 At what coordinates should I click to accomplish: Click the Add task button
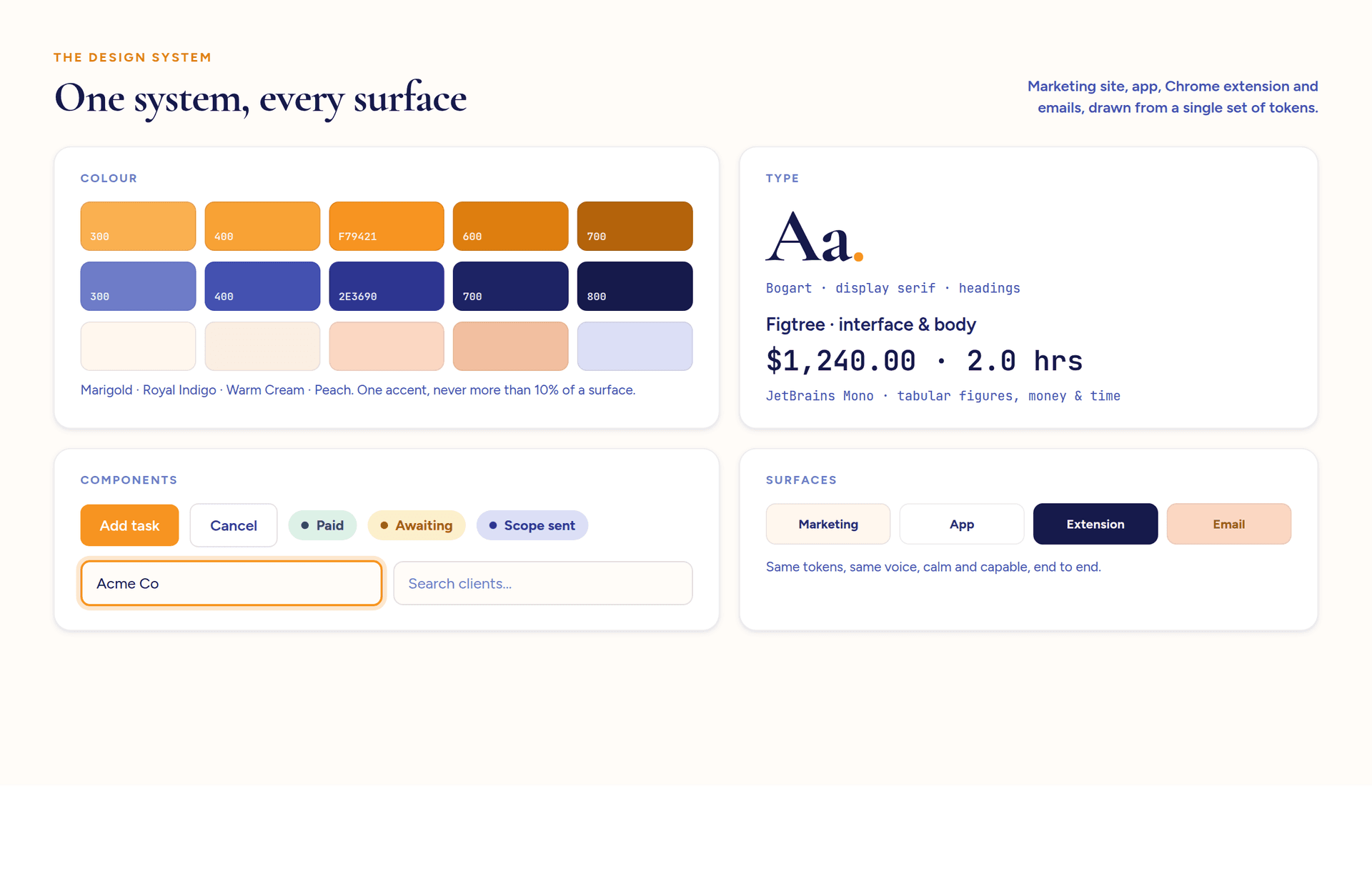tap(129, 525)
